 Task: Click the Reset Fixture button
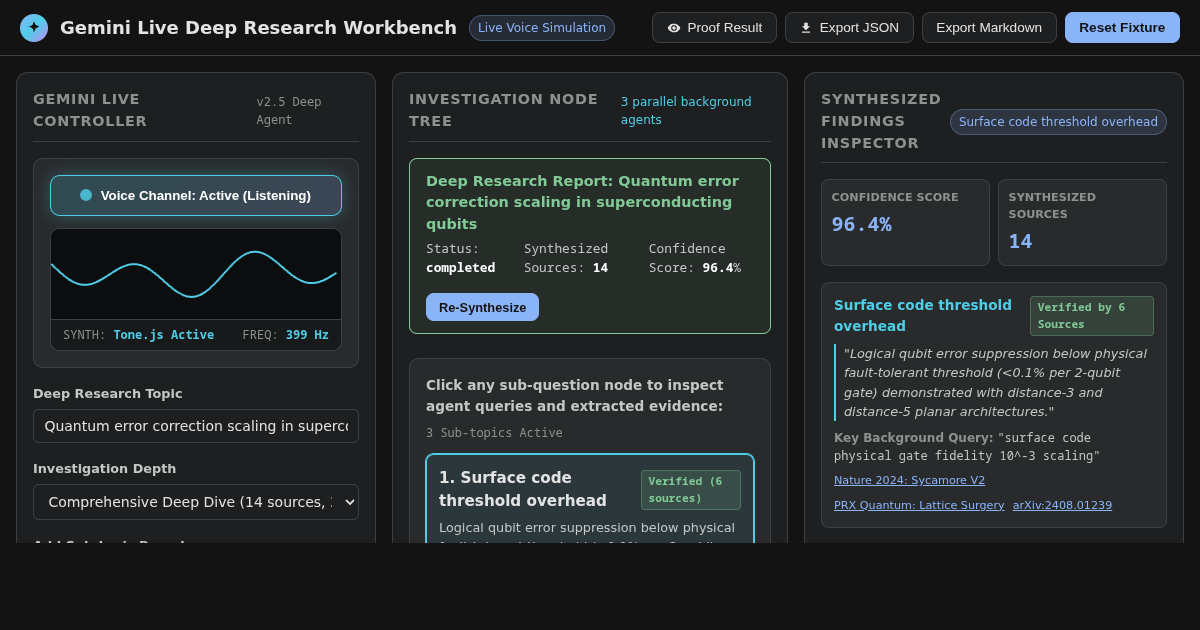1122,28
